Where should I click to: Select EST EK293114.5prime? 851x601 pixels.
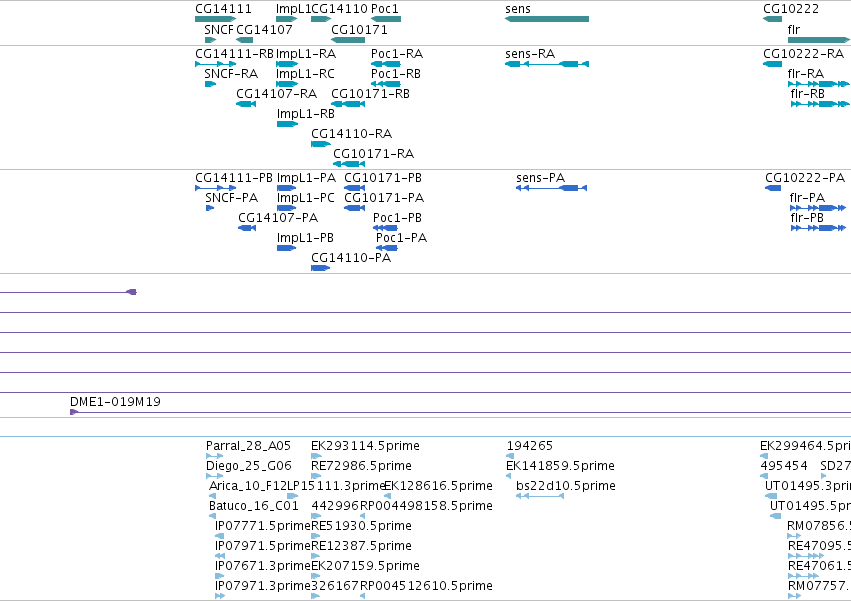[316, 456]
